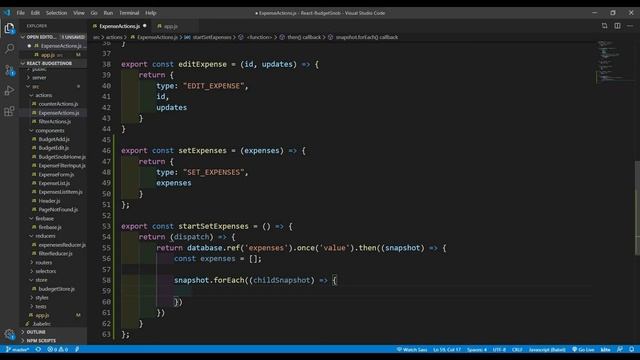
Task: Click the open changes icon in the editor toolbar
Action: pos(604,26)
